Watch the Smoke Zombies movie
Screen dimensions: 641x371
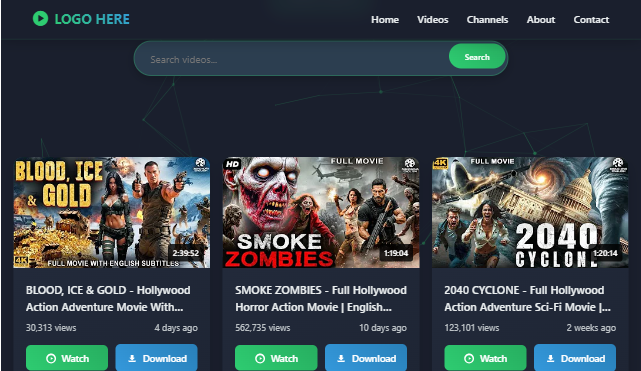[x=276, y=358]
